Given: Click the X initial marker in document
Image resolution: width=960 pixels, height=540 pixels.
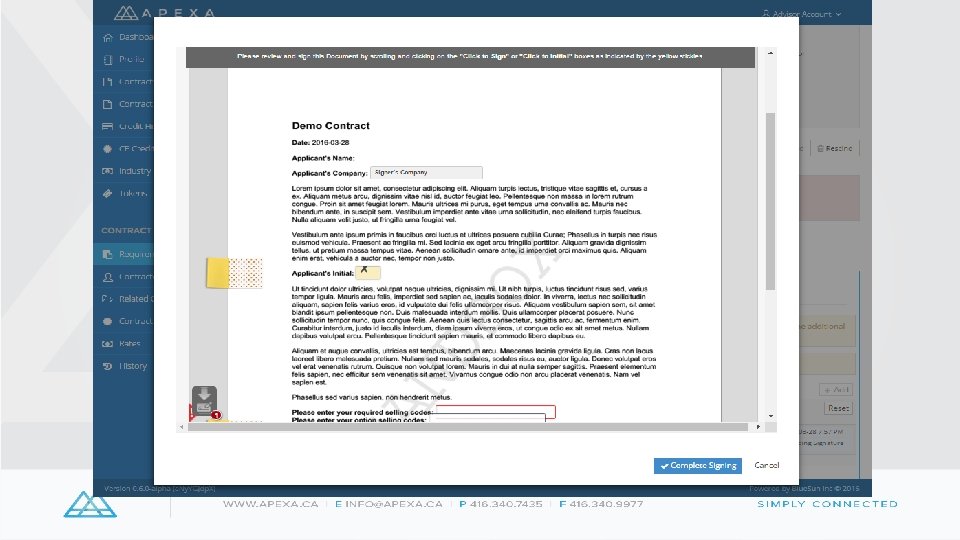Looking at the screenshot, I should (x=364, y=269).
